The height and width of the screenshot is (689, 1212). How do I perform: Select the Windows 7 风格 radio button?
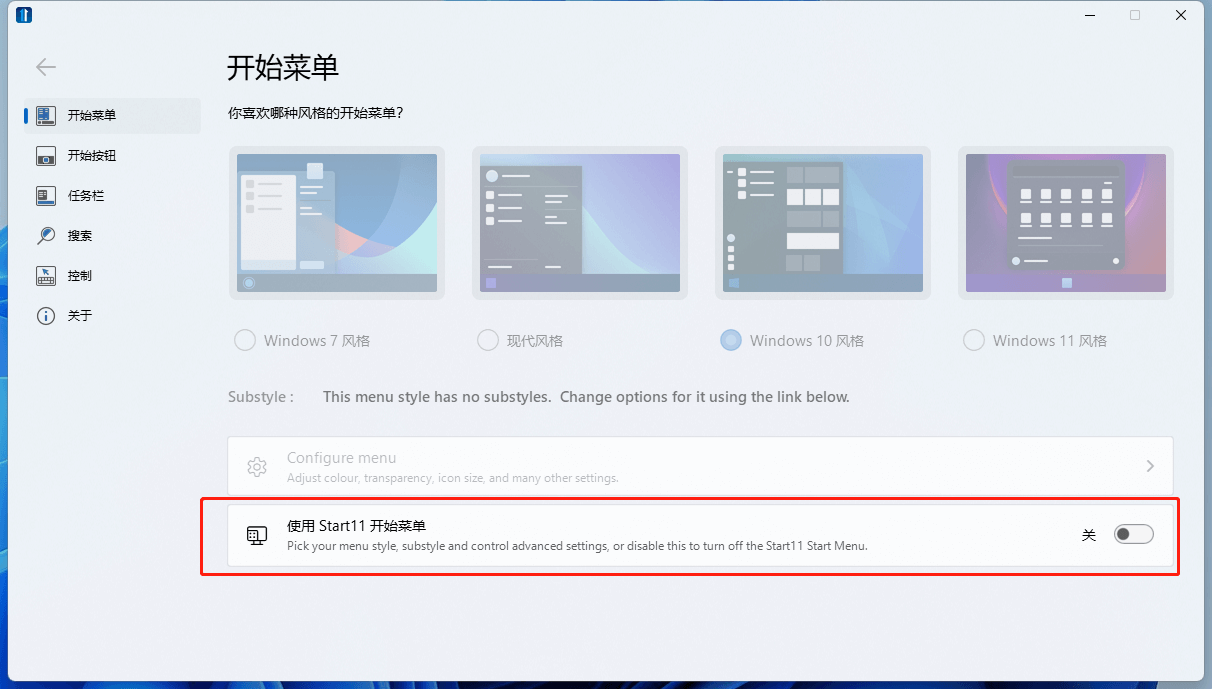point(244,340)
